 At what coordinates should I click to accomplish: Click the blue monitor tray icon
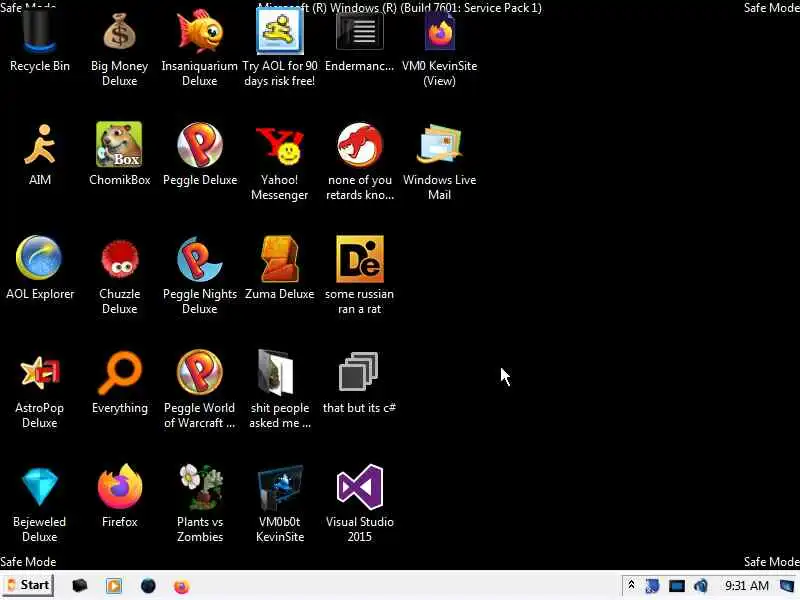[x=677, y=586]
